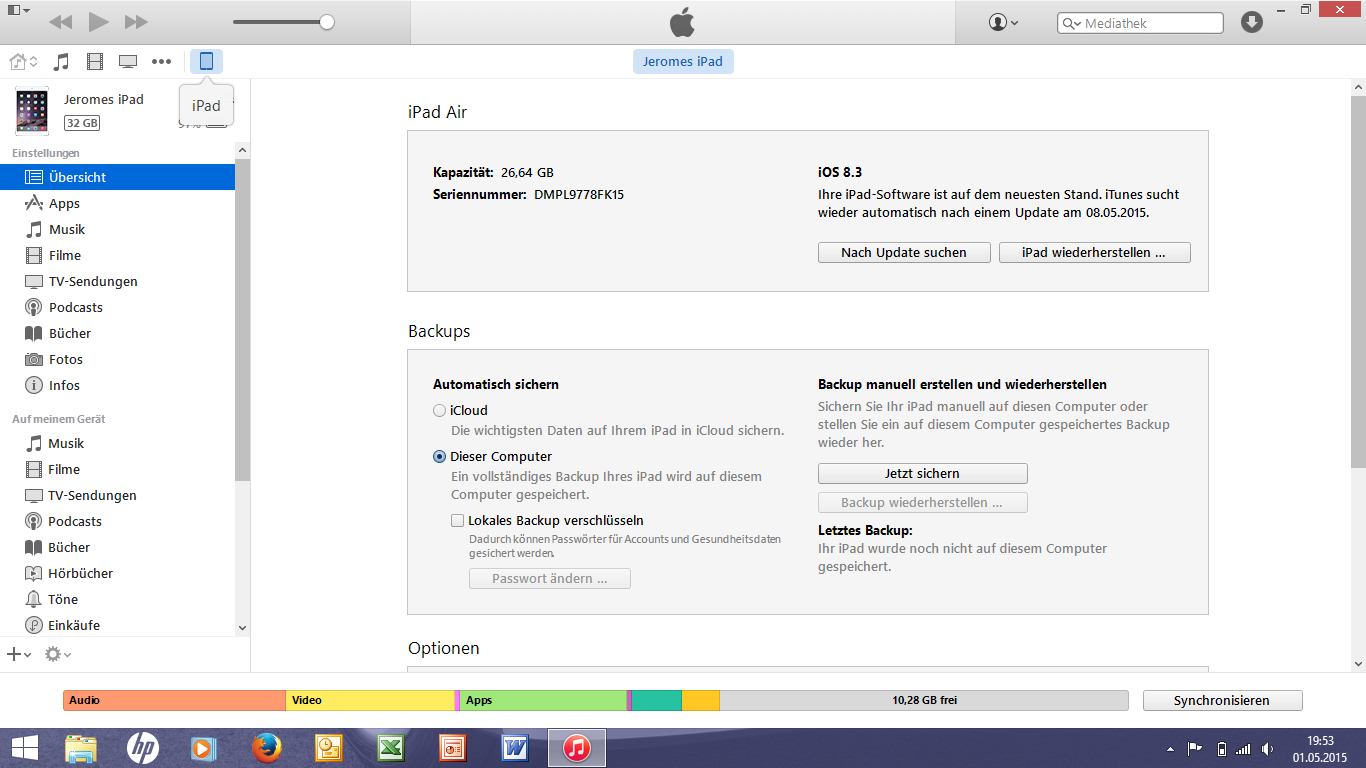Open the account user icon menu
1366x768 pixels.
1003,22
